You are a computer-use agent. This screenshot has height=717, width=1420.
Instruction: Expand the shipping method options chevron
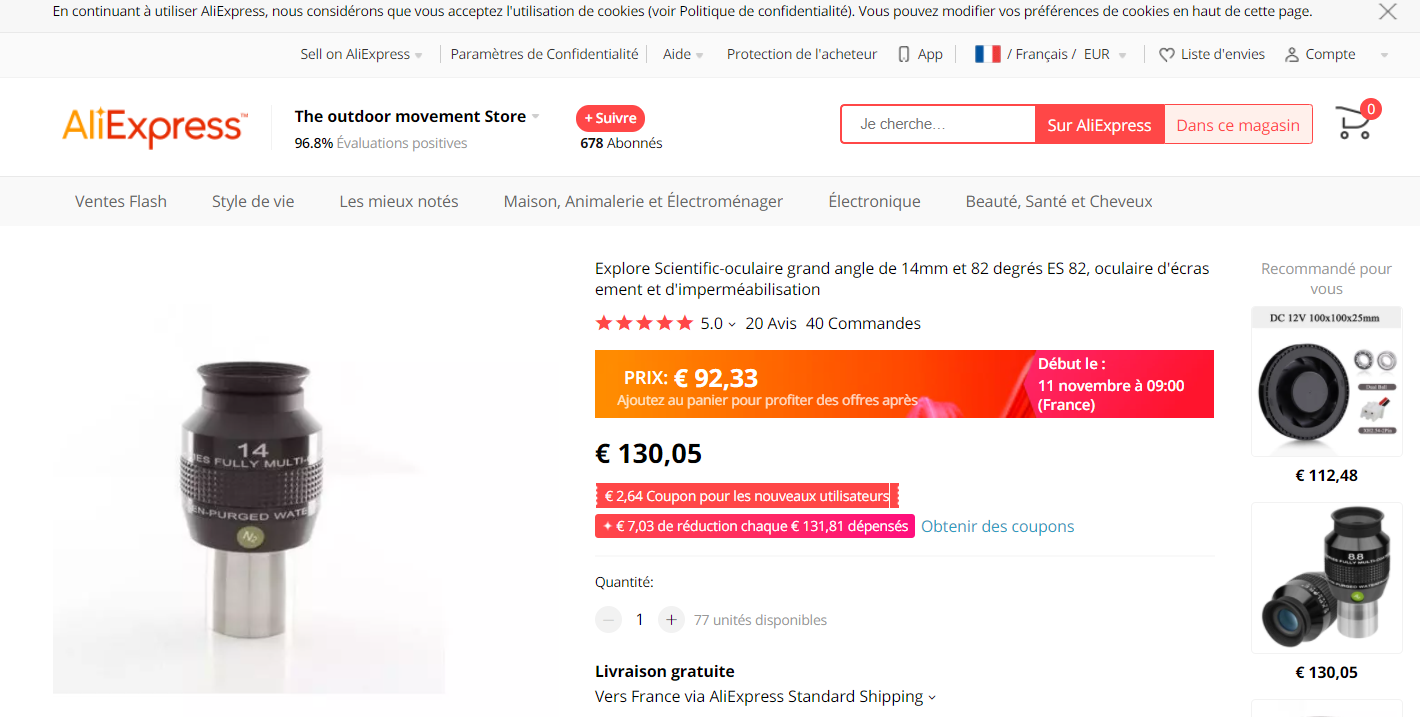[x=932, y=697]
